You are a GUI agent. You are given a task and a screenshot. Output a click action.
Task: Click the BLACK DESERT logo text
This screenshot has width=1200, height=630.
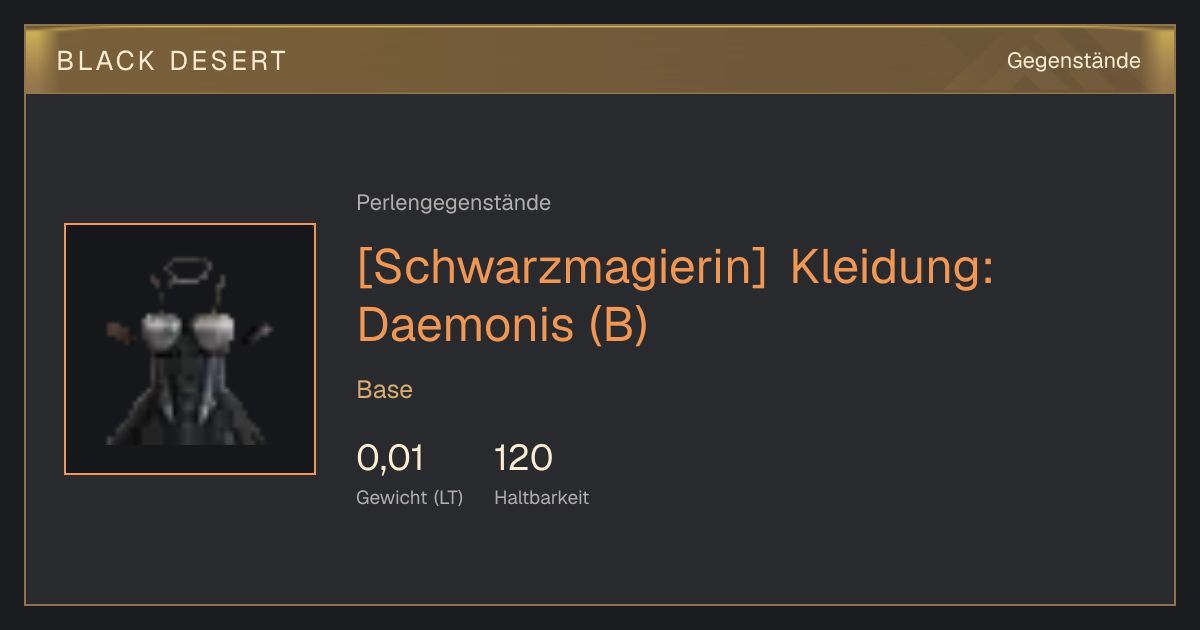click(x=172, y=61)
